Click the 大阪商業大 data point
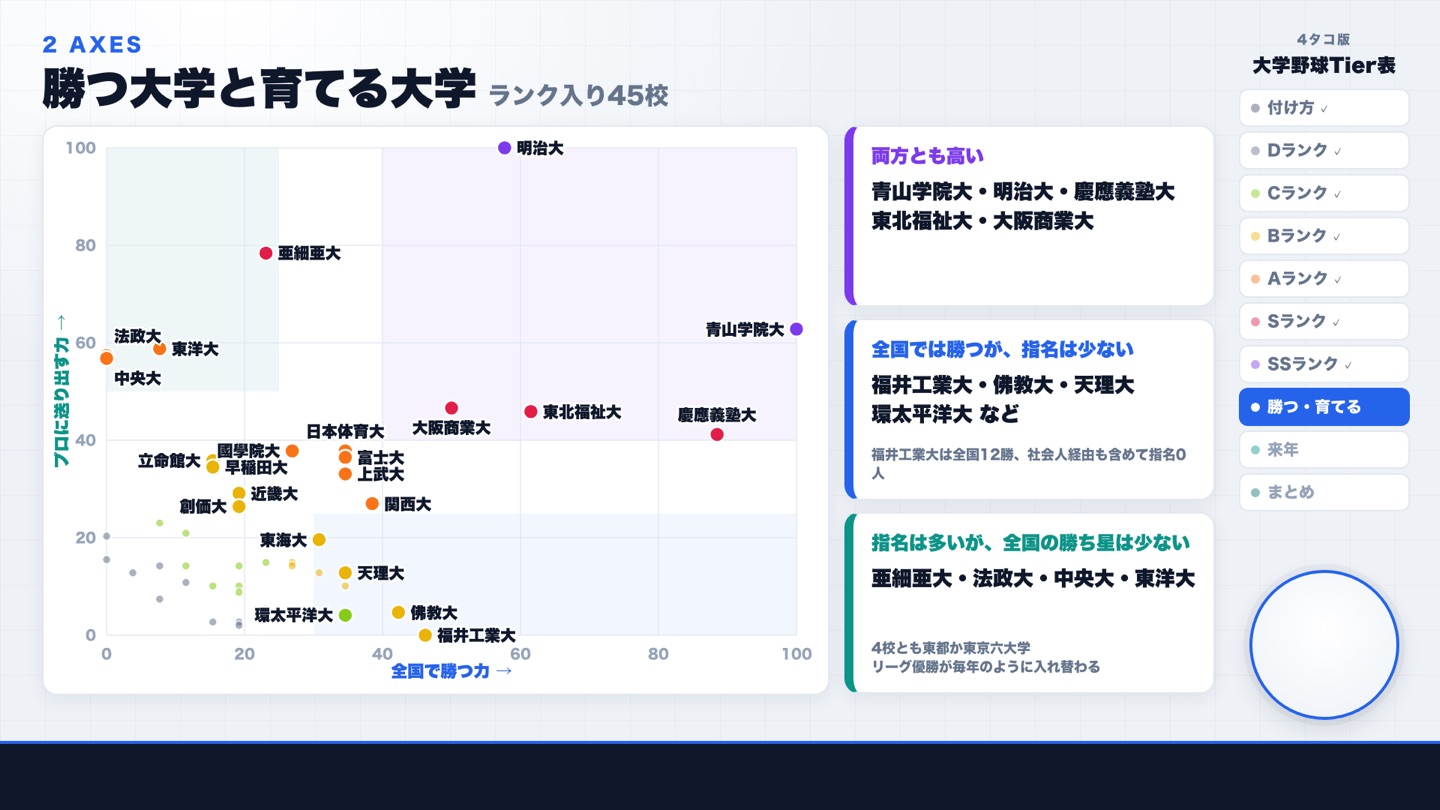The height and width of the screenshot is (810, 1440). tap(451, 408)
